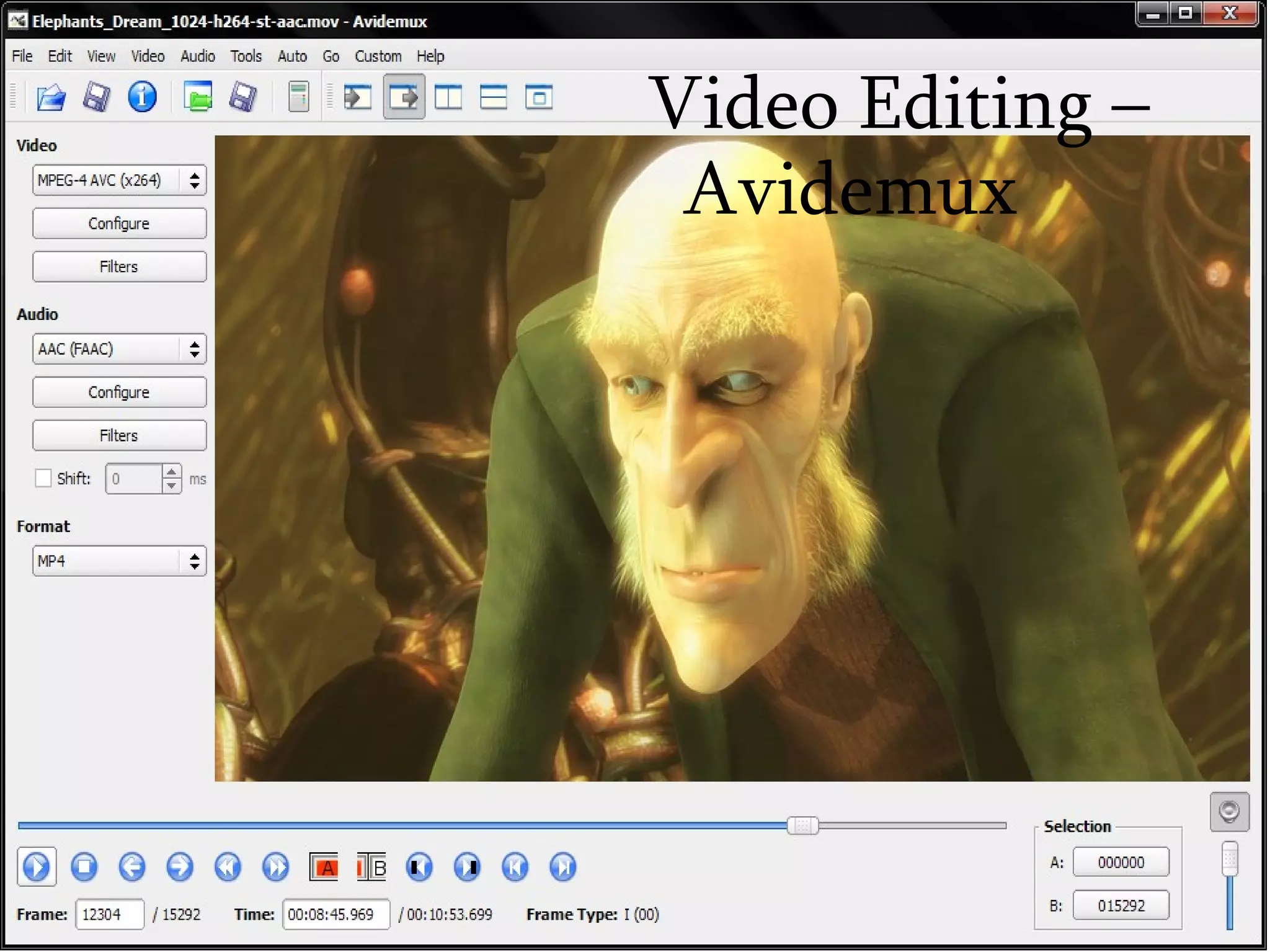
Task: Click the Open Video folder icon
Action: tap(51, 97)
